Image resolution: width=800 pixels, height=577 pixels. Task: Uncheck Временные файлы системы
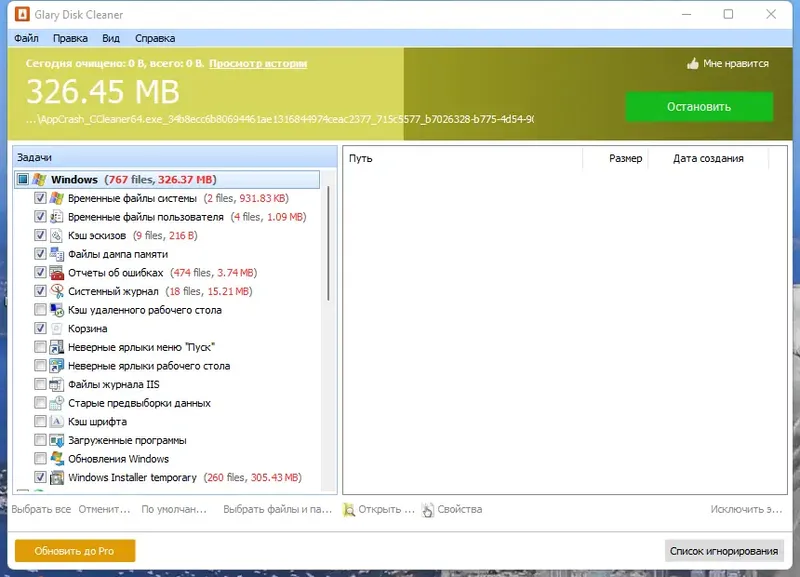tap(40, 198)
